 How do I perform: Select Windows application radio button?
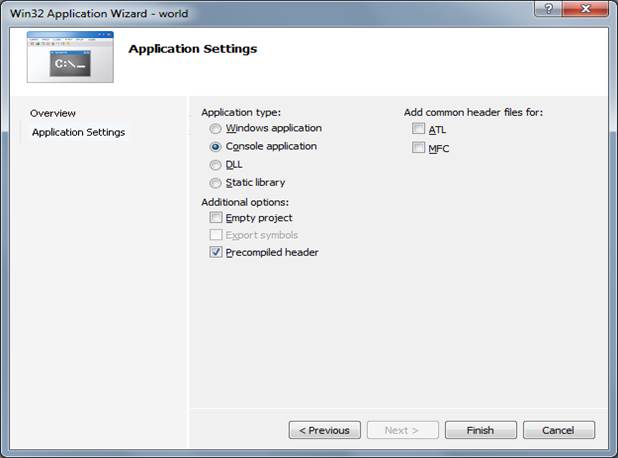pos(215,128)
